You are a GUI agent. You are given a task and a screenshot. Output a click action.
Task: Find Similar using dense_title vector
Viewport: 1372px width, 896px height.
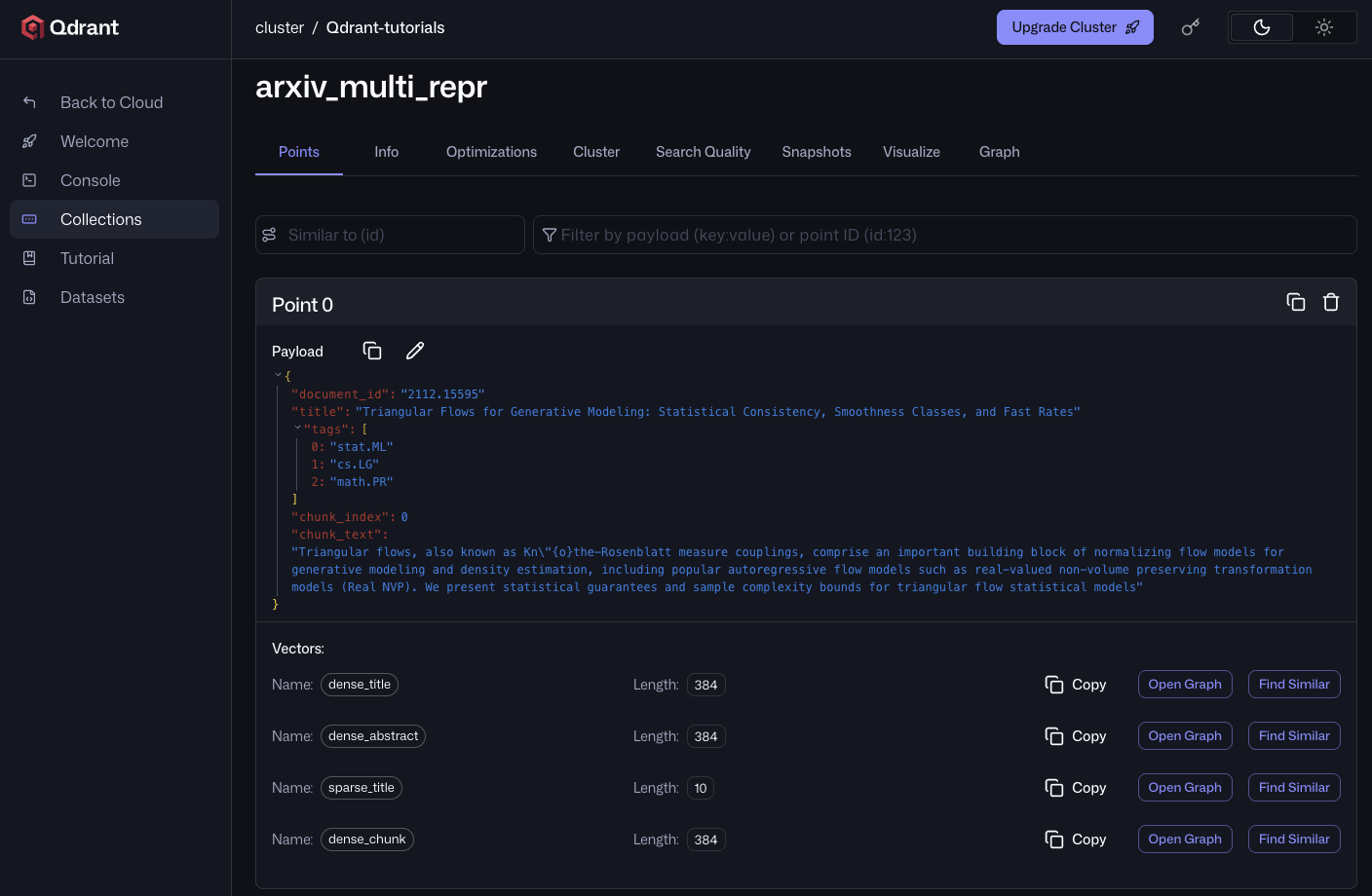[x=1294, y=685]
